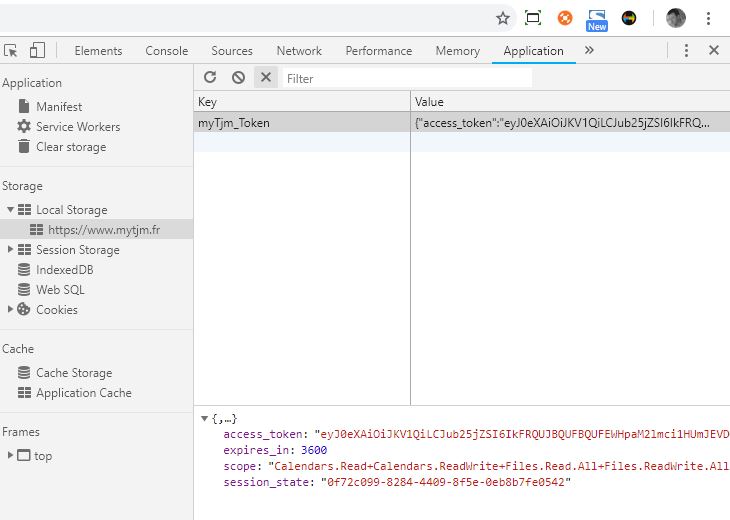Refresh the storage table
Viewport: 730px width, 520px height.
tap(210, 77)
